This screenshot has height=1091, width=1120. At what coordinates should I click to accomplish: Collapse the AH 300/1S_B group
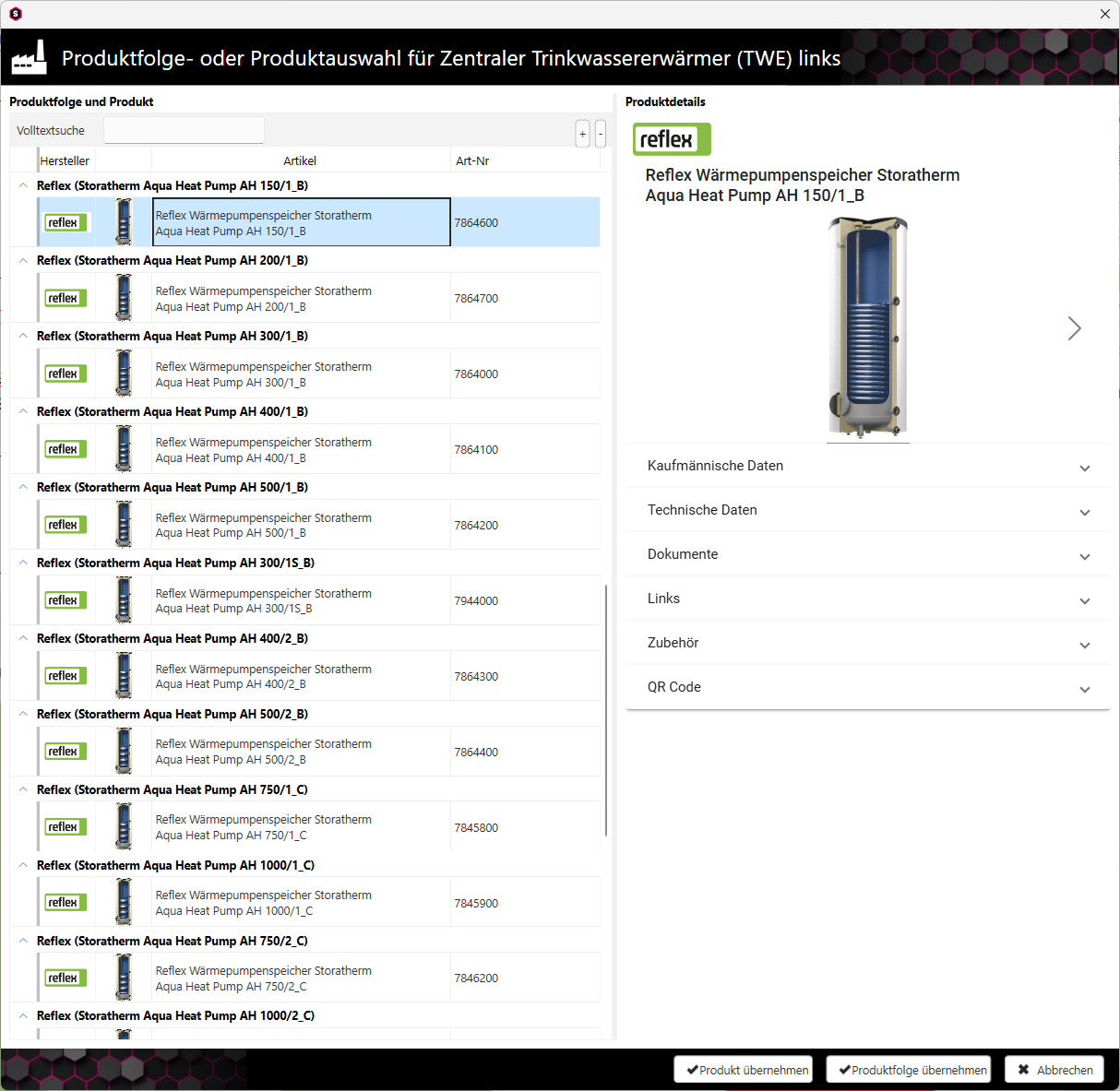tap(23, 563)
